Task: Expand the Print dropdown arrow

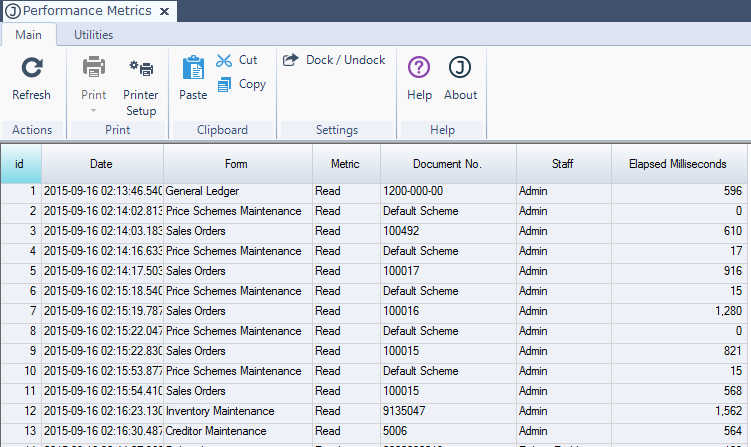Action: [x=93, y=110]
